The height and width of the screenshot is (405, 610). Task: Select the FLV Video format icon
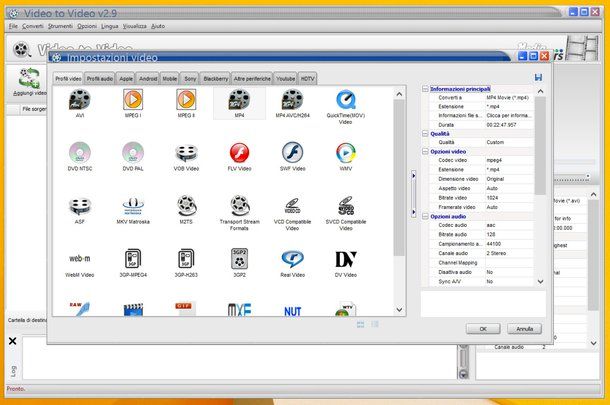point(239,153)
